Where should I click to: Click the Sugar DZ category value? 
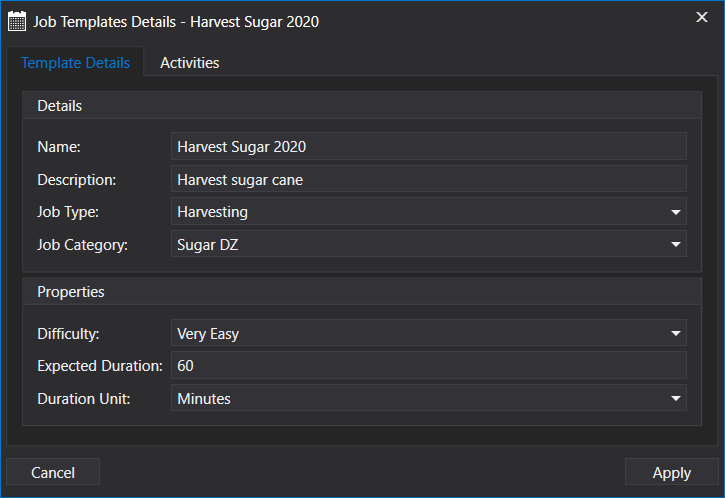tap(208, 244)
